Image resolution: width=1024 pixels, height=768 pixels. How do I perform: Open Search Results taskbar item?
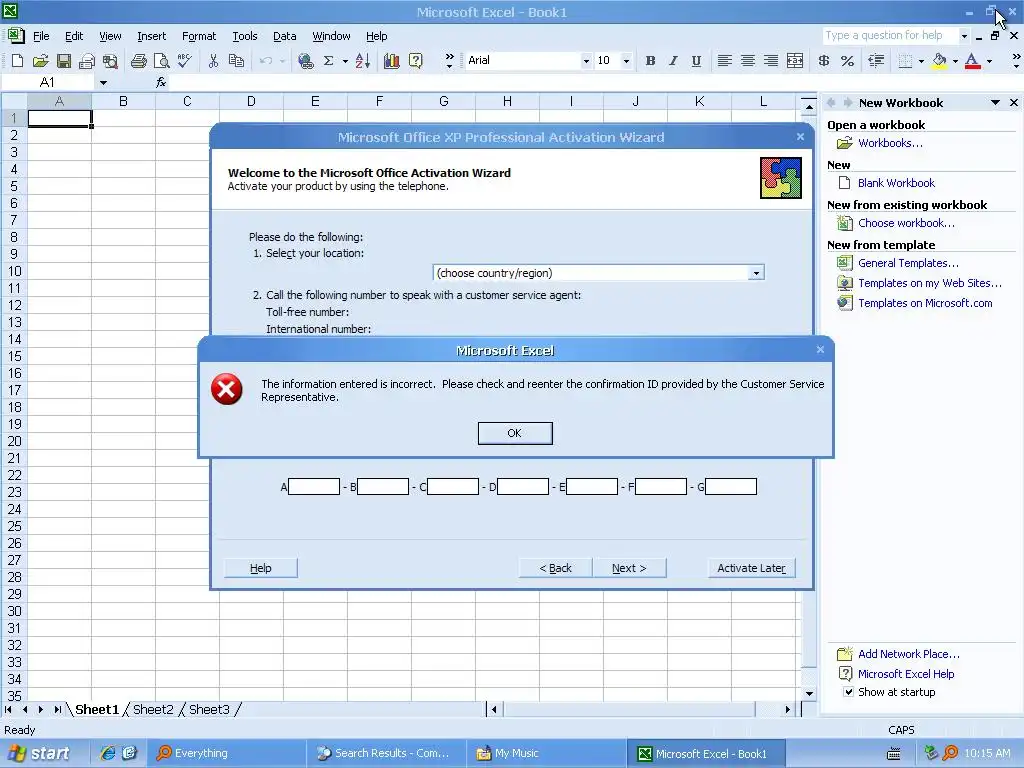(x=386, y=753)
